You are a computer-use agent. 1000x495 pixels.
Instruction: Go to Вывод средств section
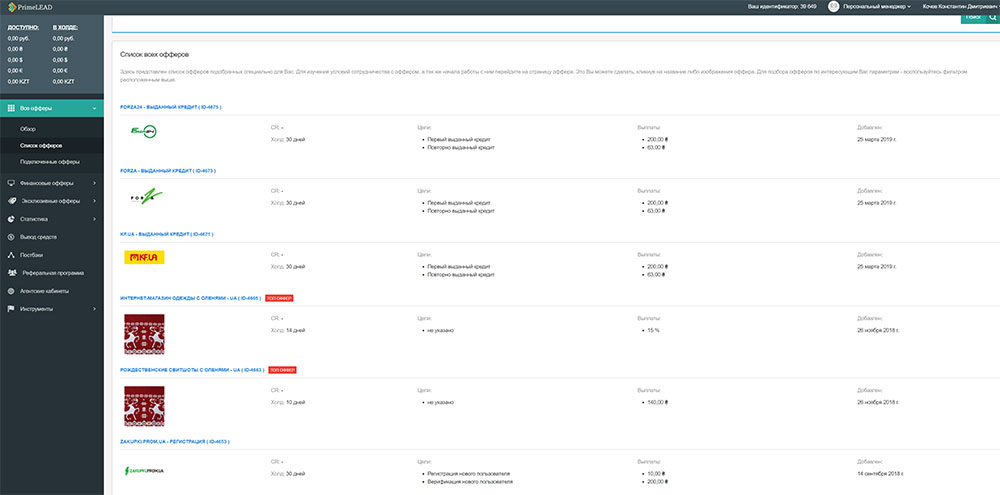[38, 237]
